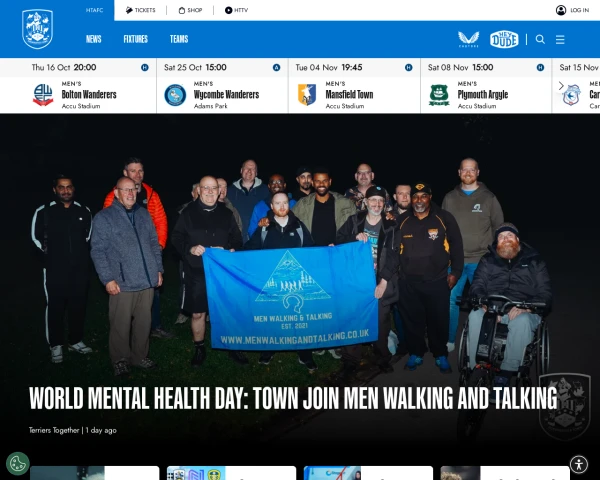This screenshot has width=600, height=480.
Task: Open the Shop link in top bar
Action: tap(190, 10)
